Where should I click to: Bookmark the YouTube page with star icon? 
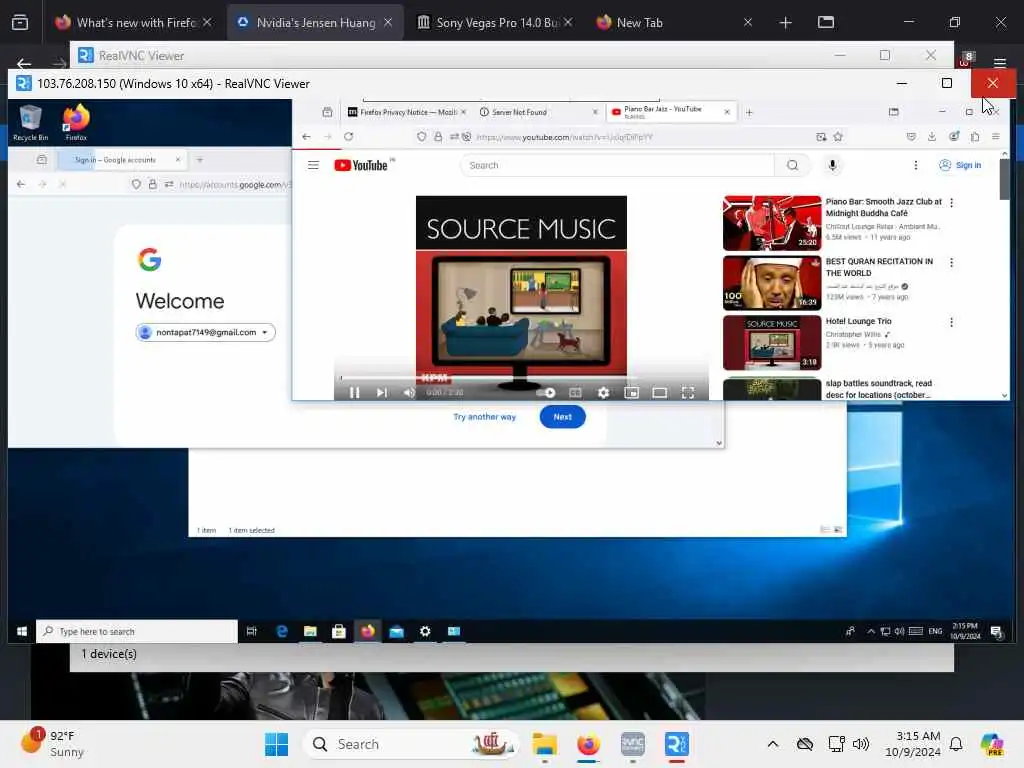(839, 136)
